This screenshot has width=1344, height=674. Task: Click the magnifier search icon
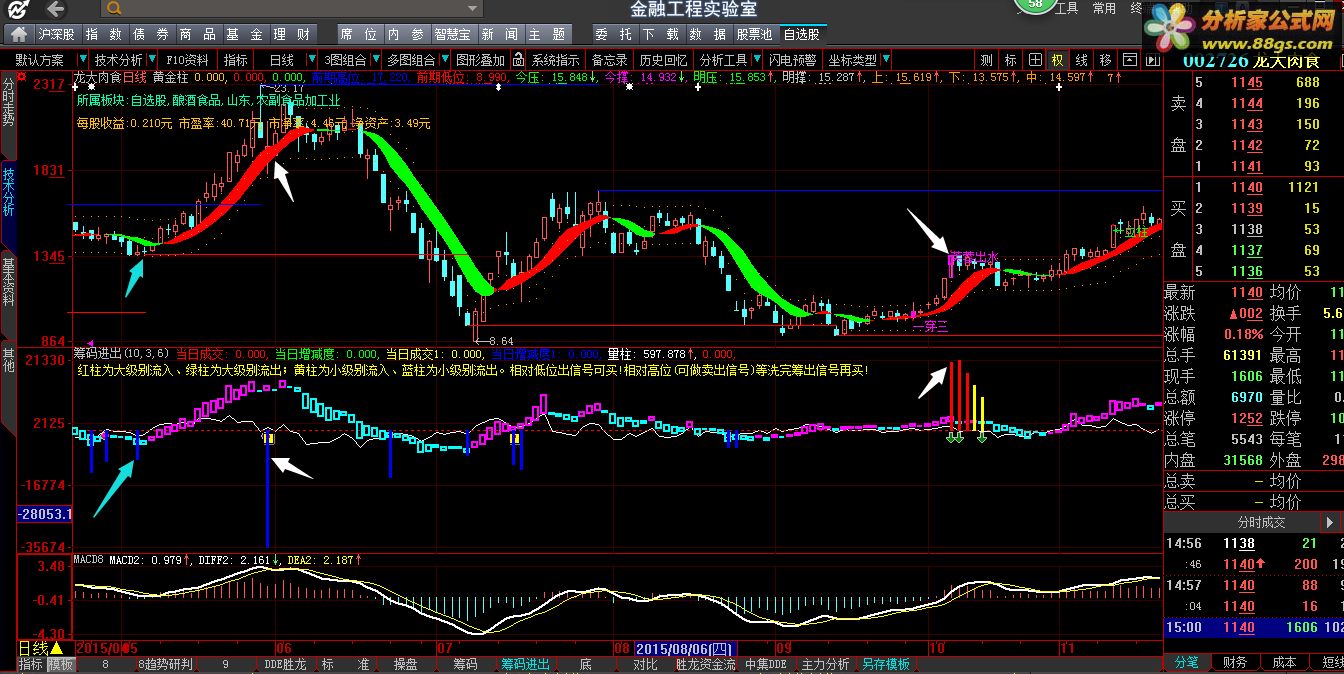coord(114,9)
